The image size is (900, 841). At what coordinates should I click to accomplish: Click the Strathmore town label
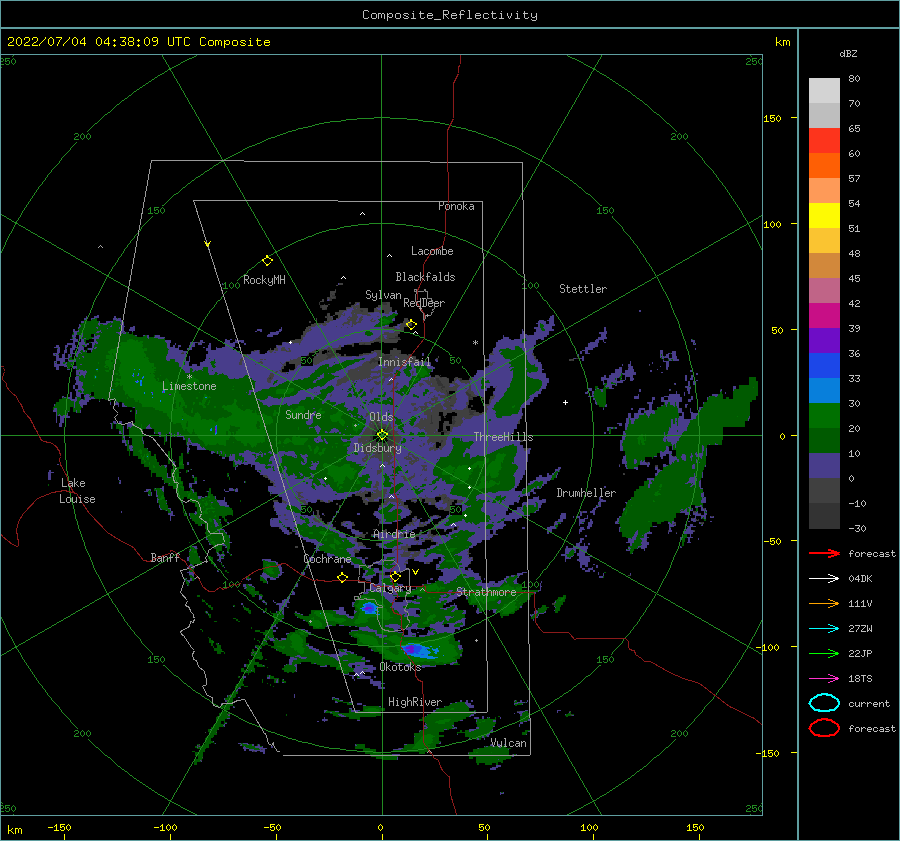(486, 592)
